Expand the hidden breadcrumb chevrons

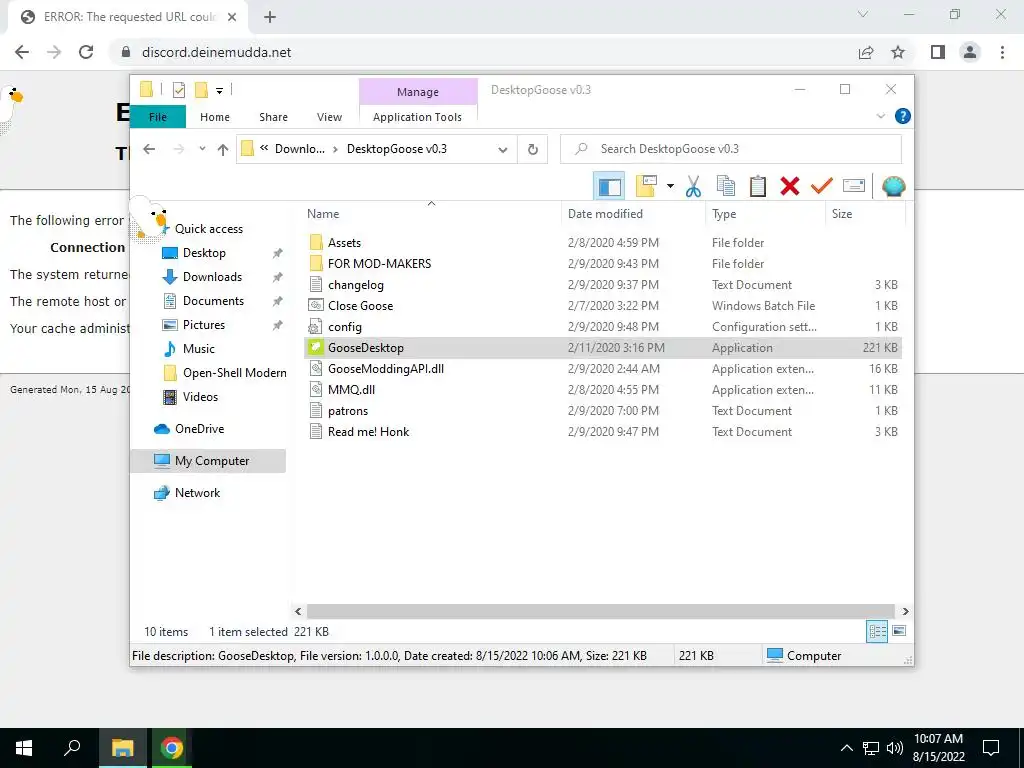pyautogui.click(x=264, y=148)
